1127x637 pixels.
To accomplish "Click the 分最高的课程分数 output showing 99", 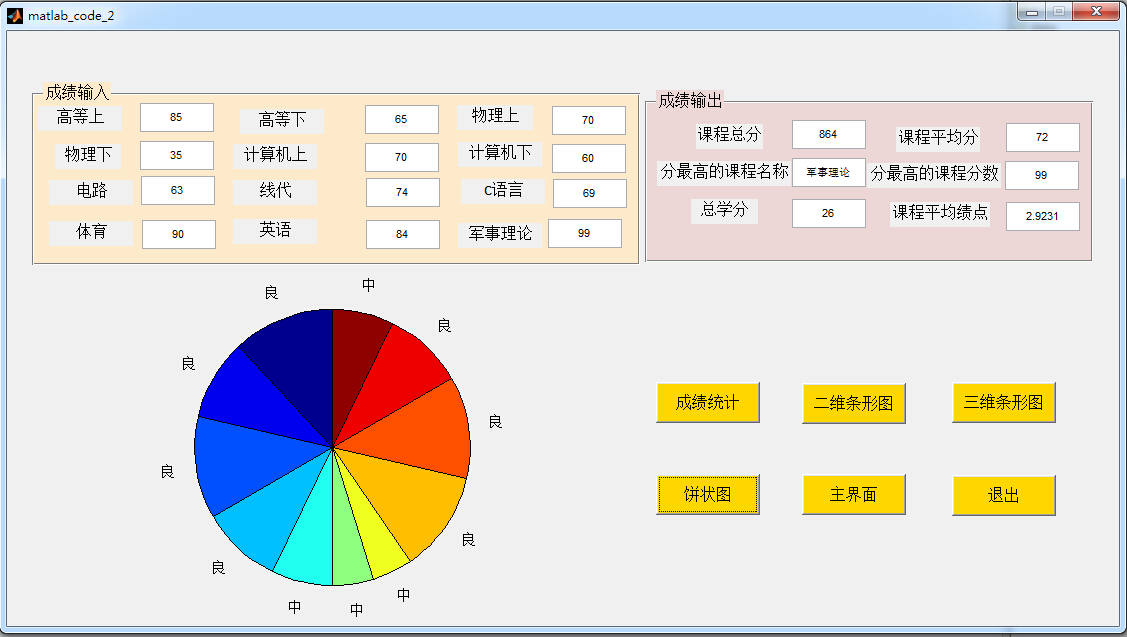I will 1042,175.
